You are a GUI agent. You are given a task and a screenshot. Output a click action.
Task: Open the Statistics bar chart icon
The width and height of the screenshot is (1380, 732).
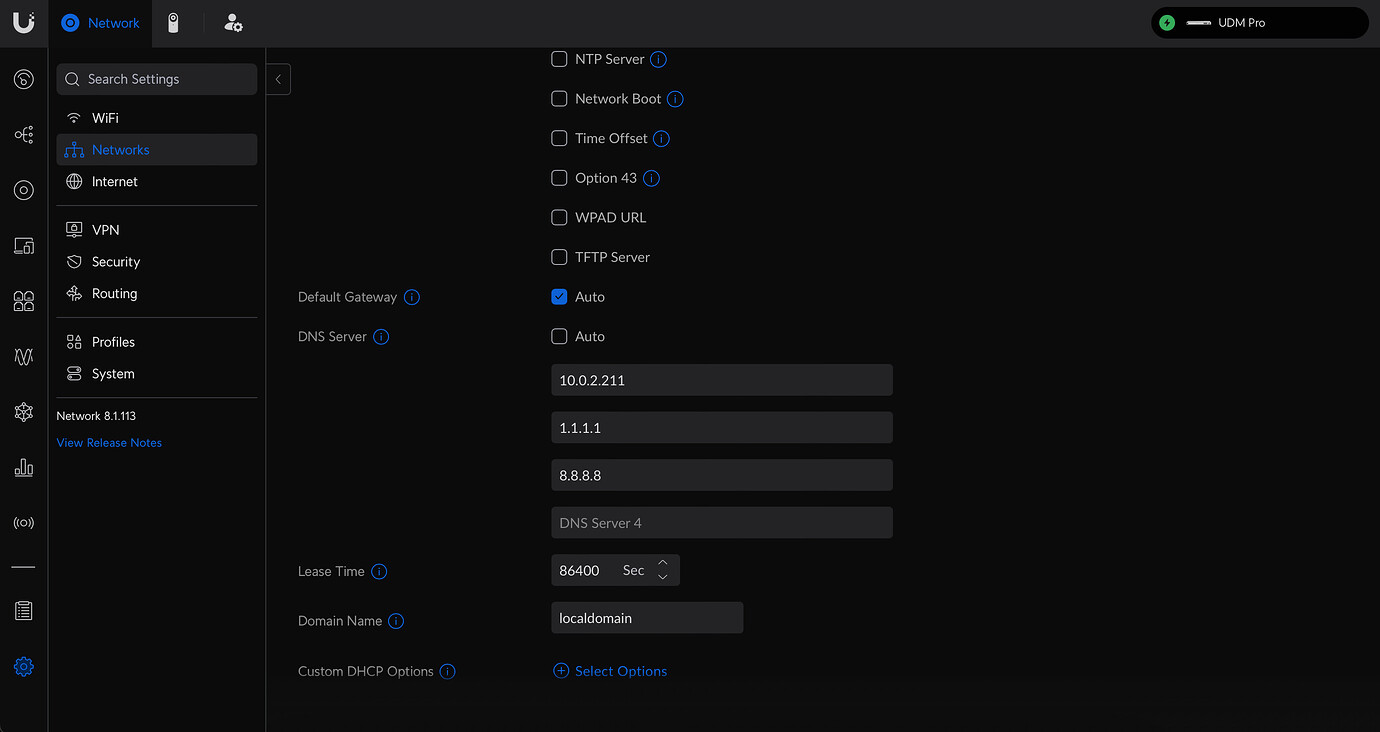(23, 466)
